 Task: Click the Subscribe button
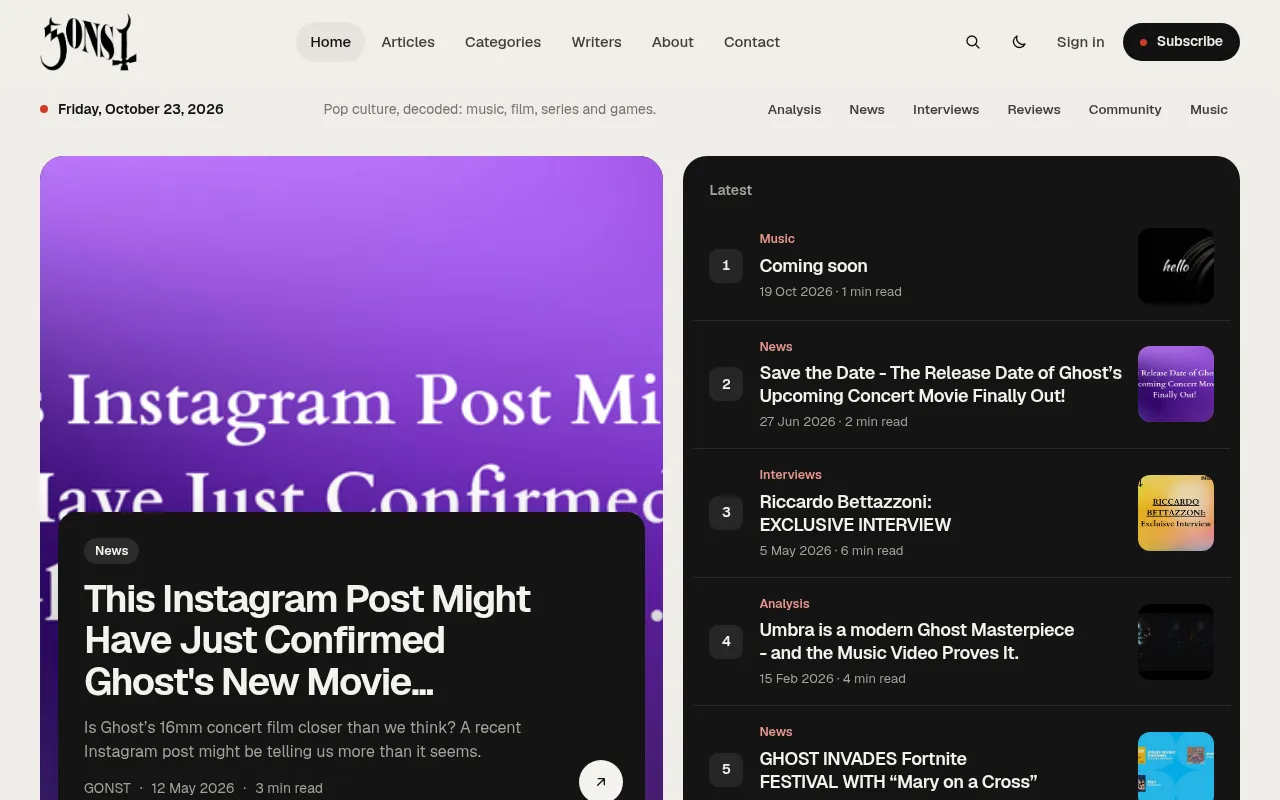(1181, 42)
